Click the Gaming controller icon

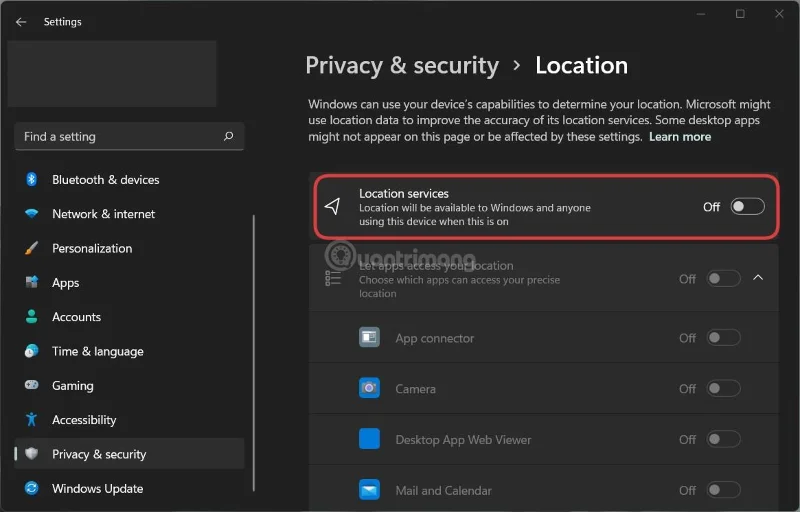[x=31, y=385]
